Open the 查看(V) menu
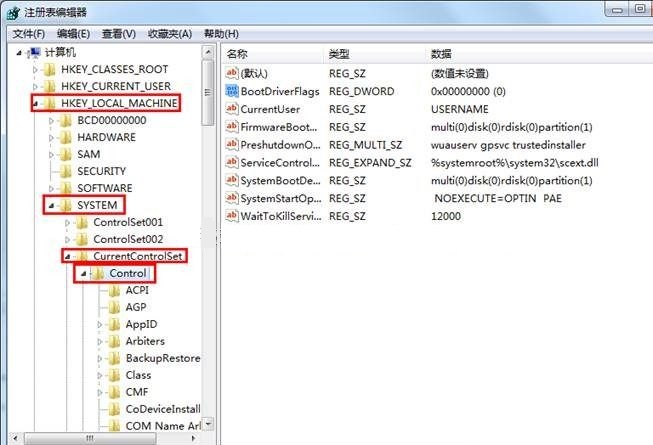 pos(119,34)
